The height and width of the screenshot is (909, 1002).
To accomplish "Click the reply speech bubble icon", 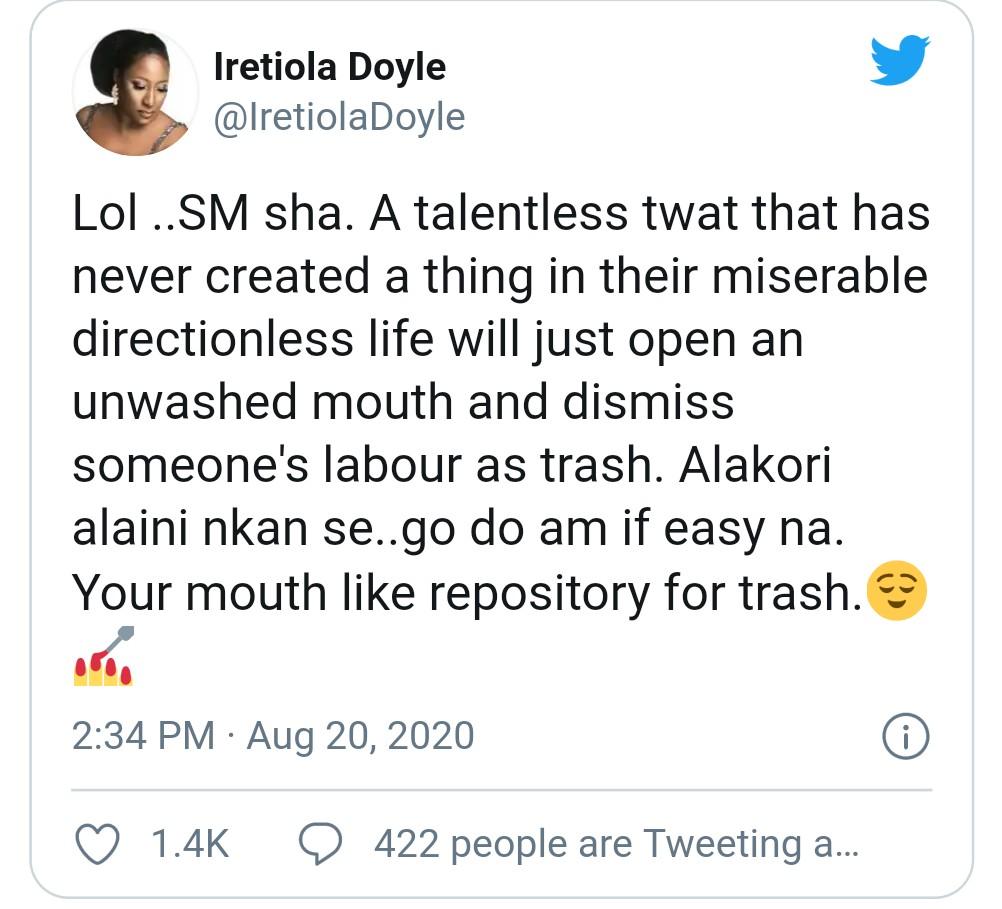I will (321, 845).
